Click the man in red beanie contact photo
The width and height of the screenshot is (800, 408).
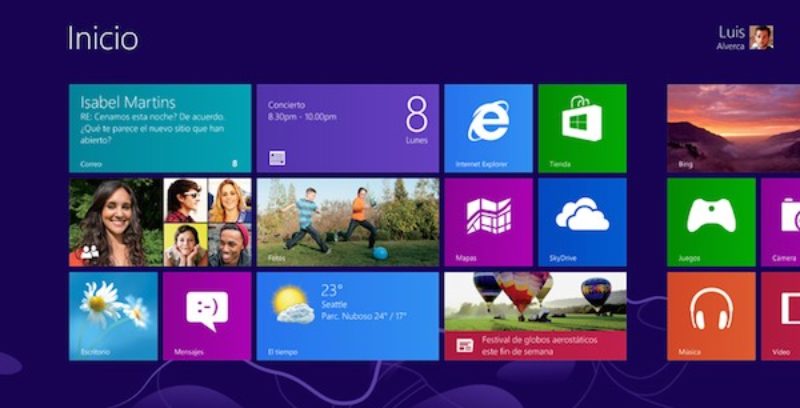tap(230, 245)
